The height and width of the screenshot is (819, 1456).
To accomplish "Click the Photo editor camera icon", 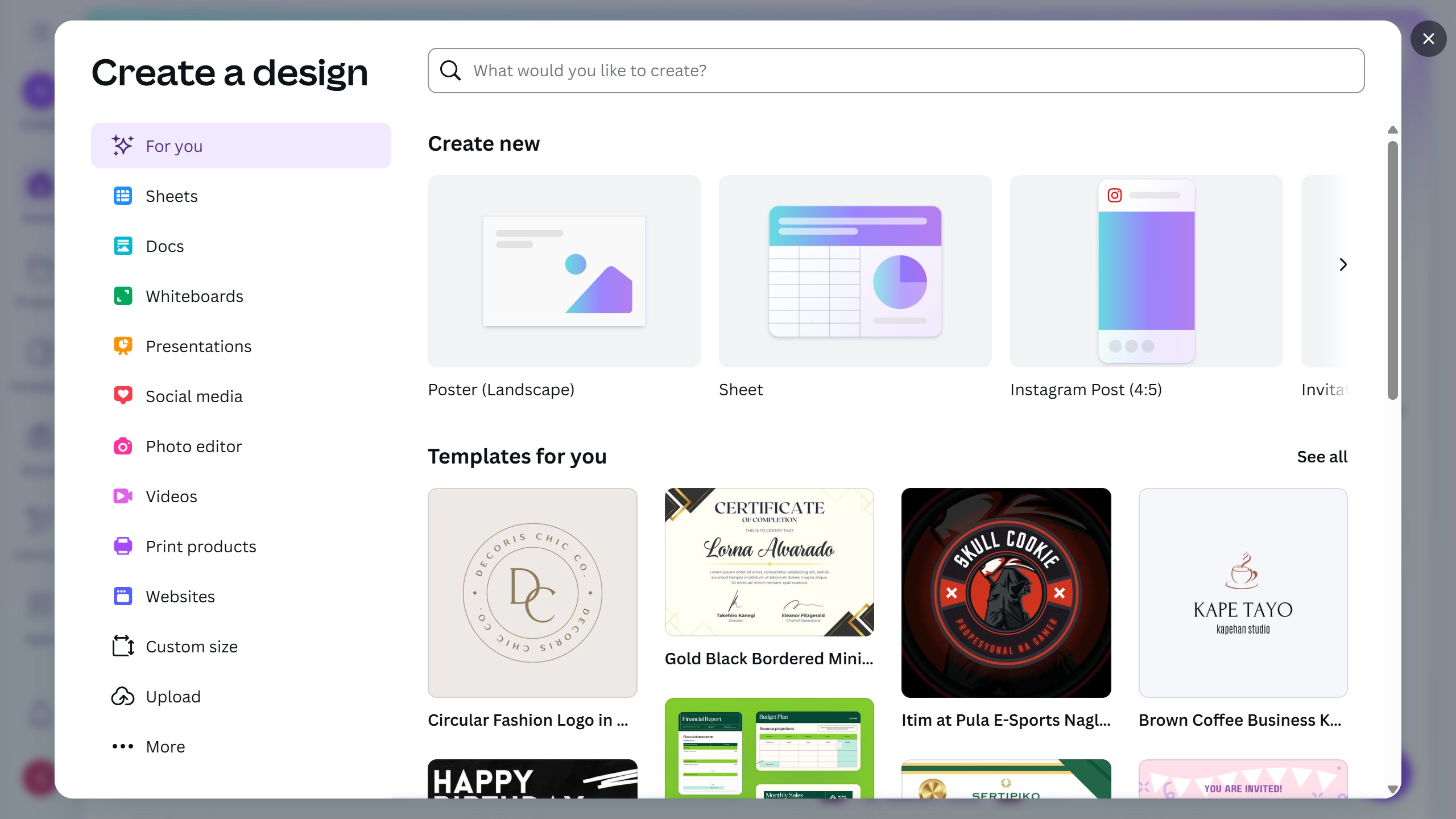I will pos(122,446).
